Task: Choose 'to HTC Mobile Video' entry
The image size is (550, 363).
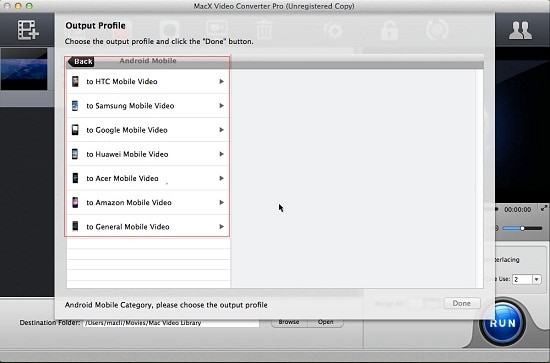Action: pyautogui.click(x=148, y=81)
